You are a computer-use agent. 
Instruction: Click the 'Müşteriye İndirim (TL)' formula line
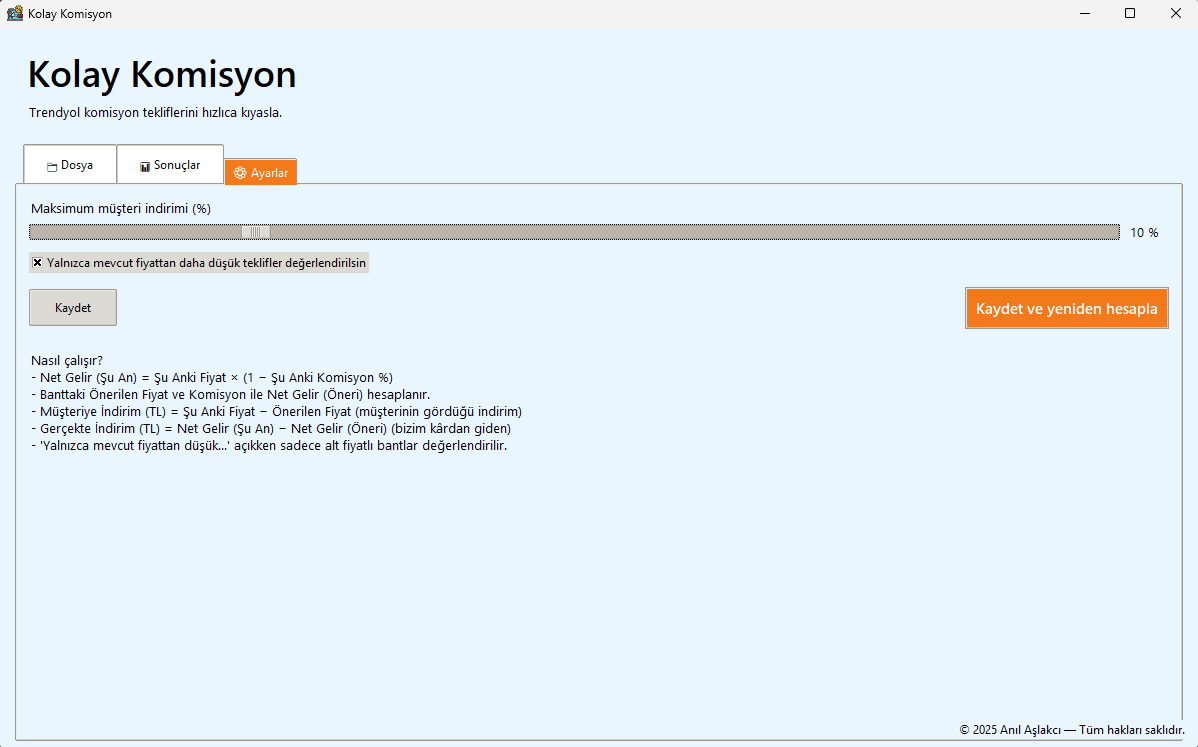277,412
